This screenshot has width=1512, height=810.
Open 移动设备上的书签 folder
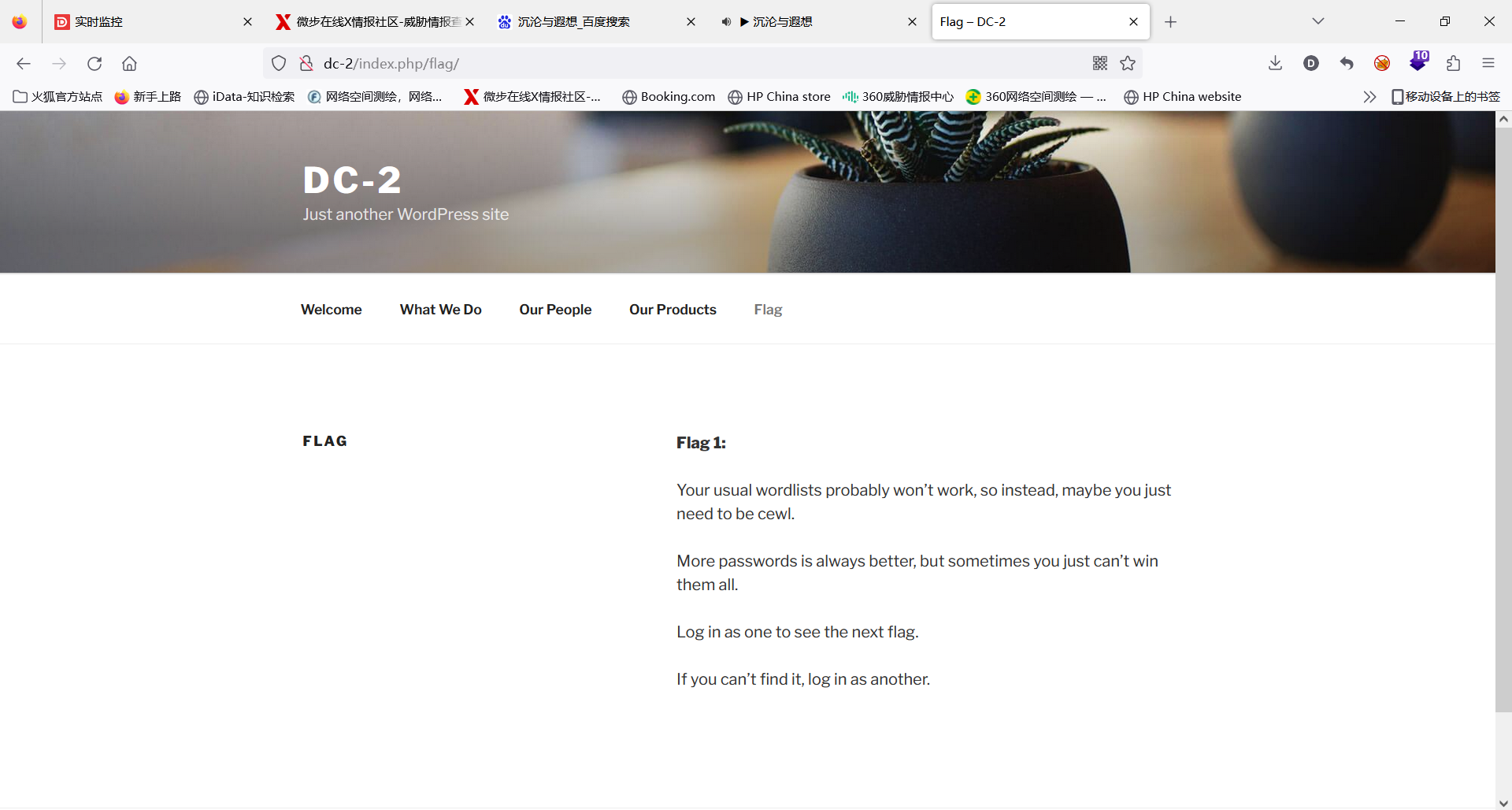pyautogui.click(x=1445, y=97)
